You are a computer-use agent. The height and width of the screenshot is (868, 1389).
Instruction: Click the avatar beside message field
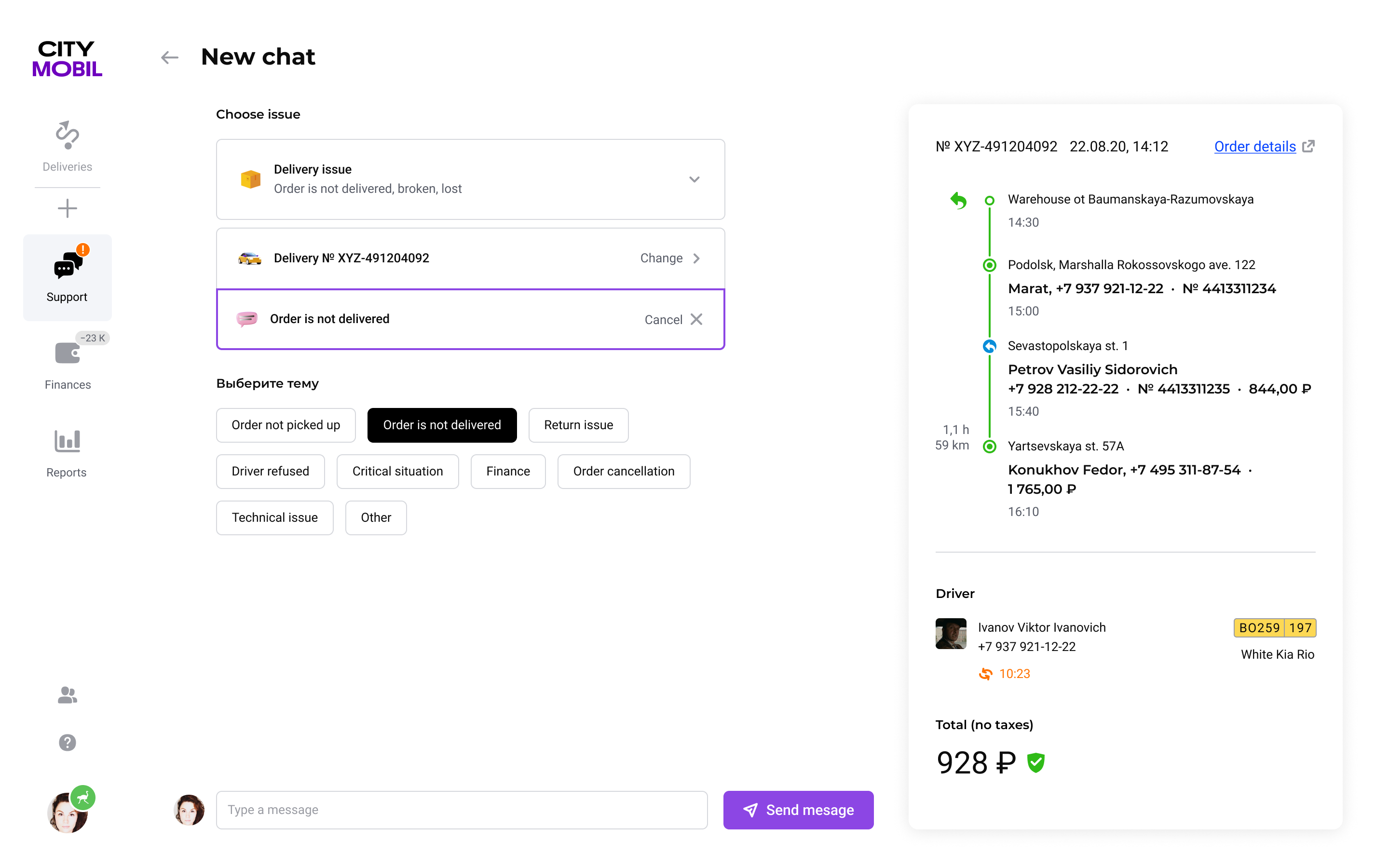point(189,810)
